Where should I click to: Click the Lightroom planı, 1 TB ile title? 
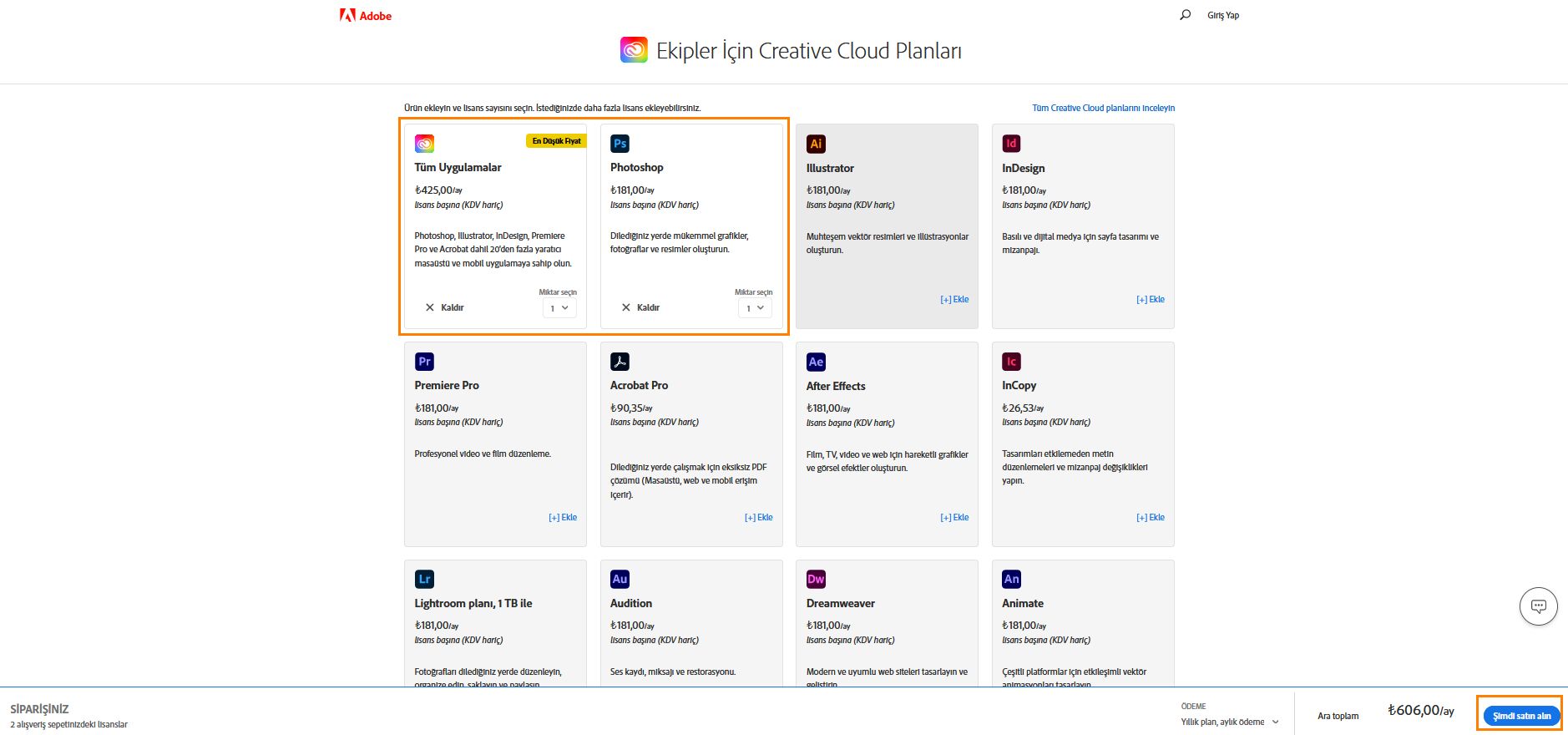473,603
